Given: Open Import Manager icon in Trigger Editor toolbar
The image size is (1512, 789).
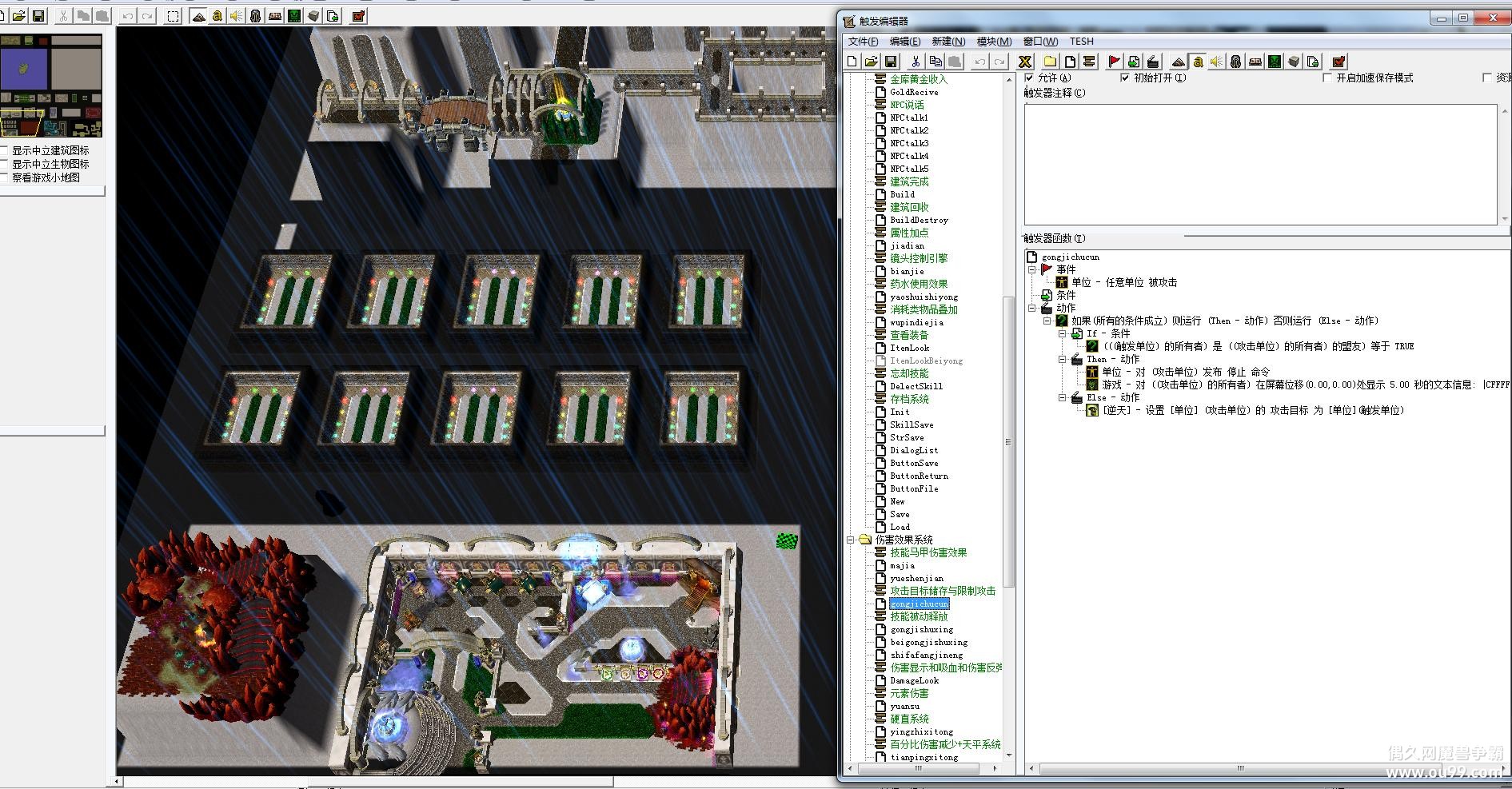Looking at the screenshot, I should pyautogui.click(x=1313, y=62).
